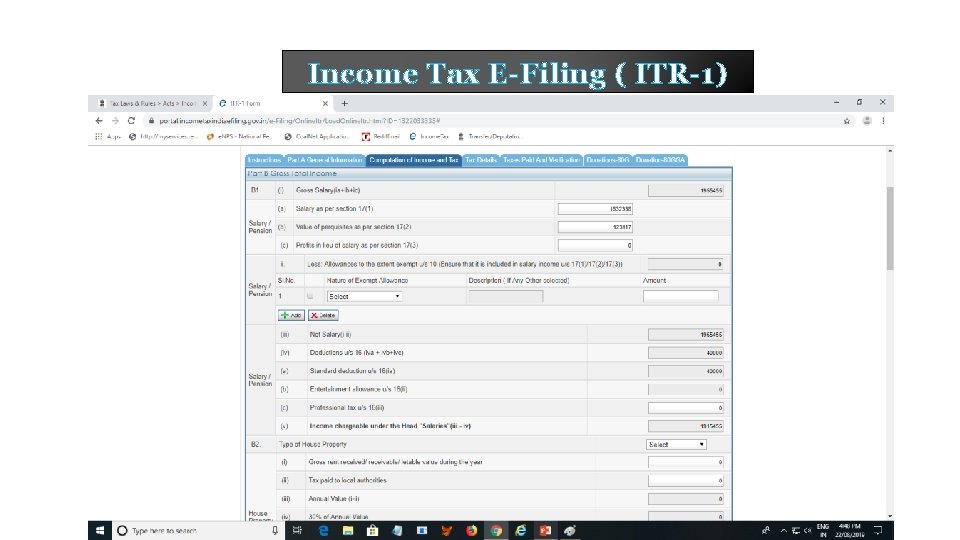Go back to the previous browser page

tap(99, 121)
